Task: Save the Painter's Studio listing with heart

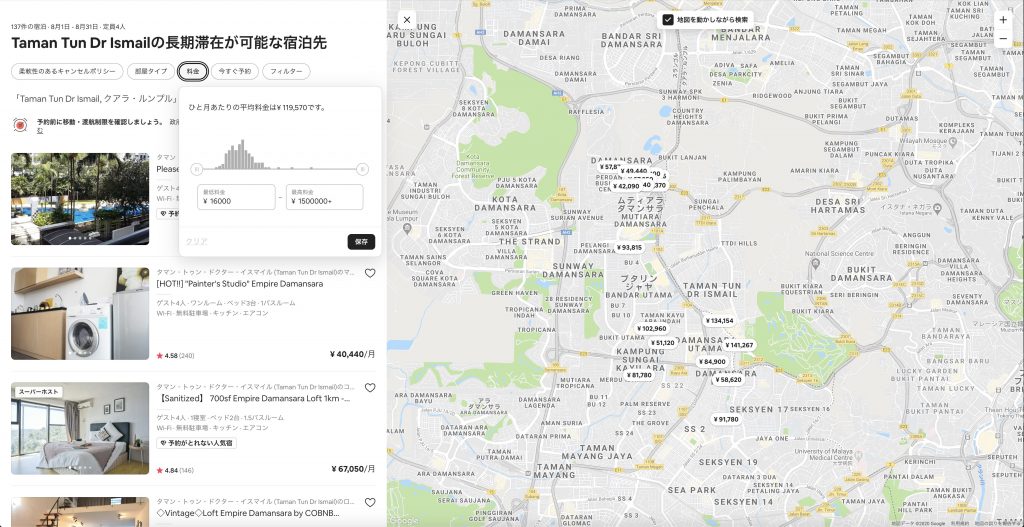Action: (x=370, y=273)
